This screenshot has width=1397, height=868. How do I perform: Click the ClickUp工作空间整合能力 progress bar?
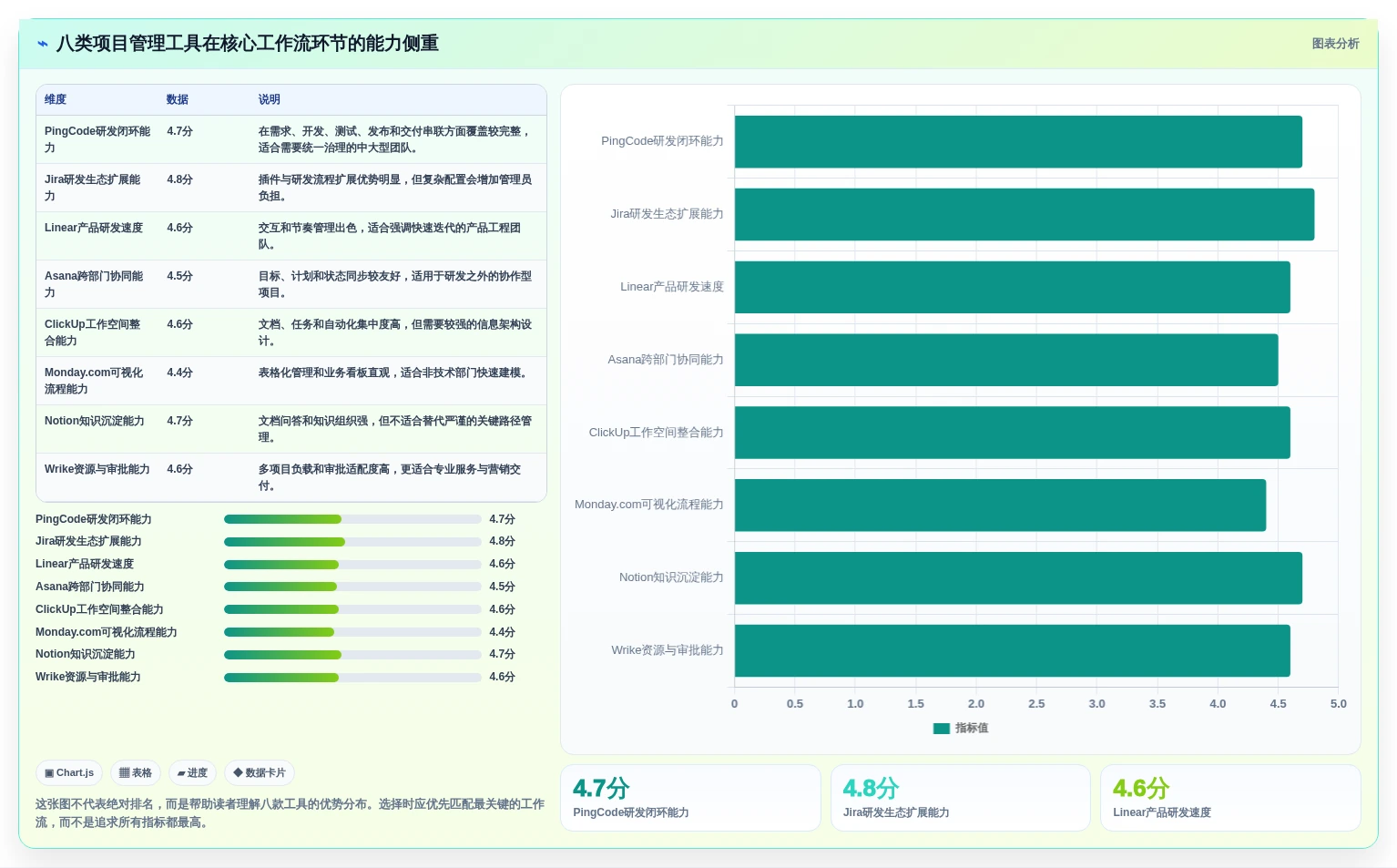352,609
